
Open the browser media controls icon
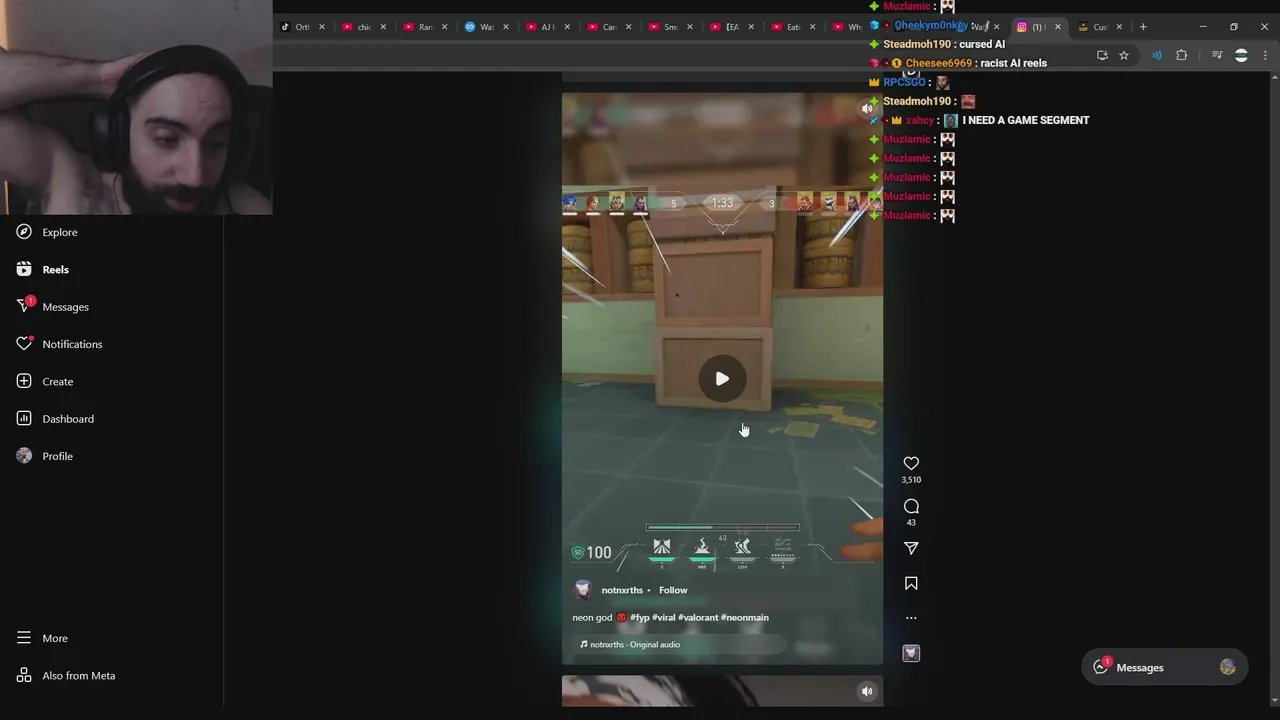[x=1217, y=55]
